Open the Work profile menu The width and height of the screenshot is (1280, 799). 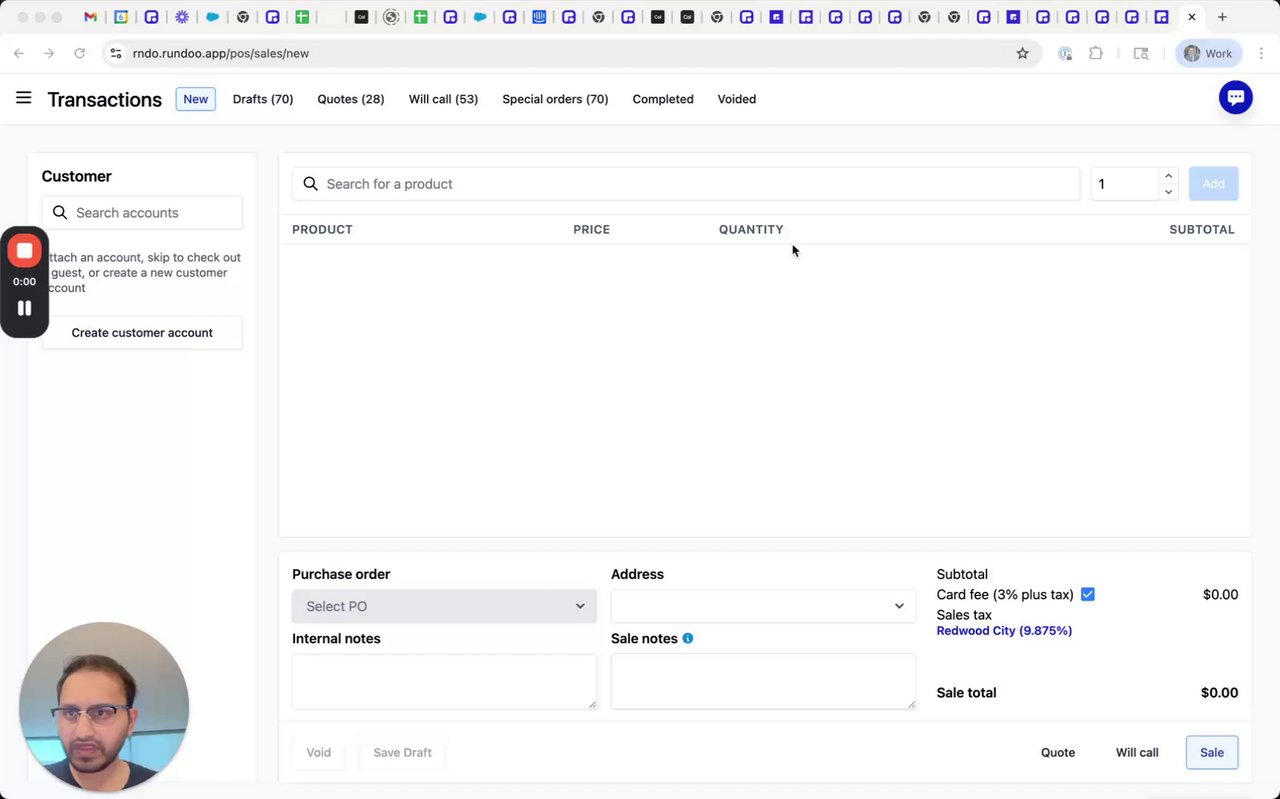(x=1208, y=53)
